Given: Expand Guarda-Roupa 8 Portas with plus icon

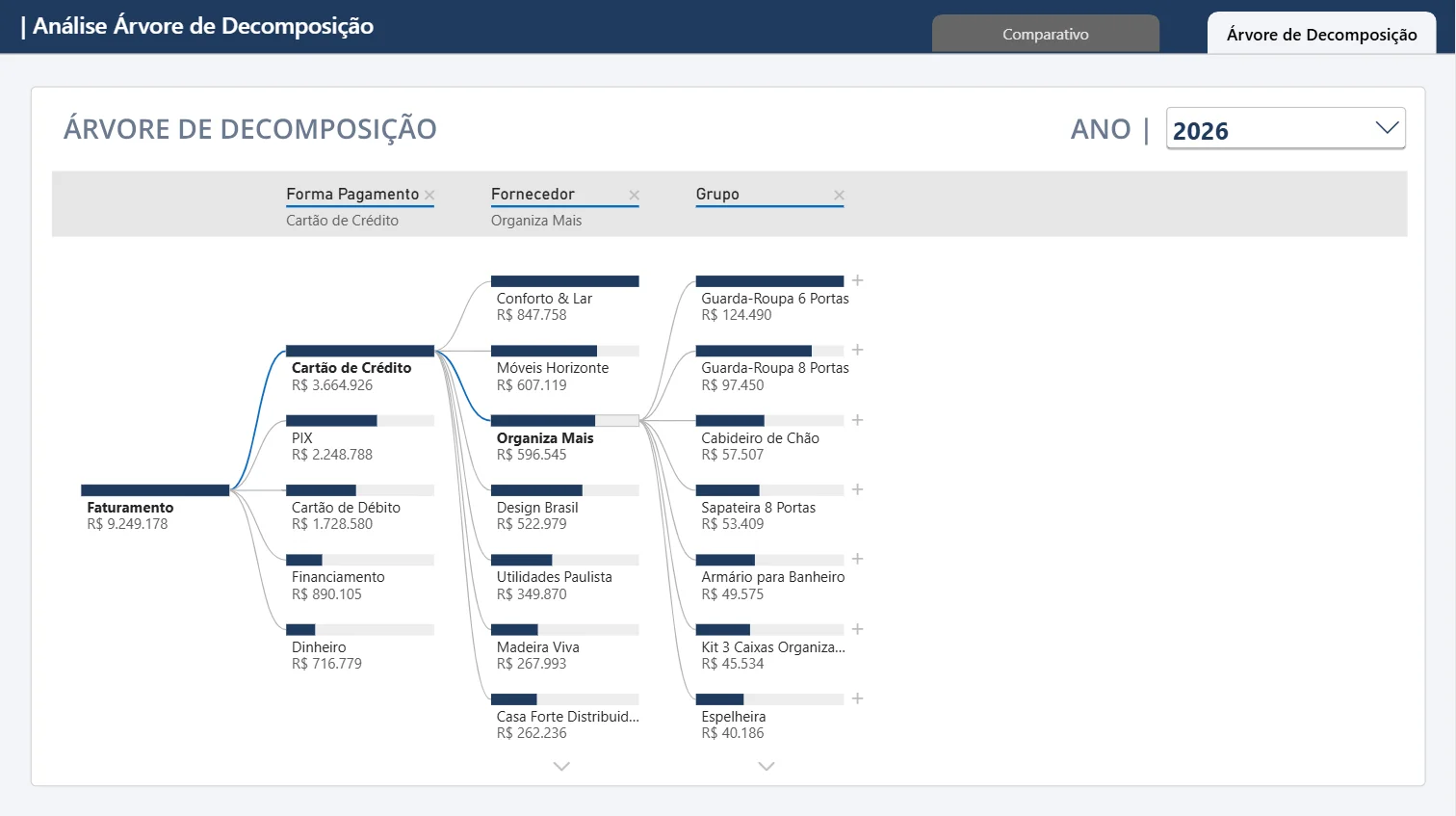Looking at the screenshot, I should point(857,350).
